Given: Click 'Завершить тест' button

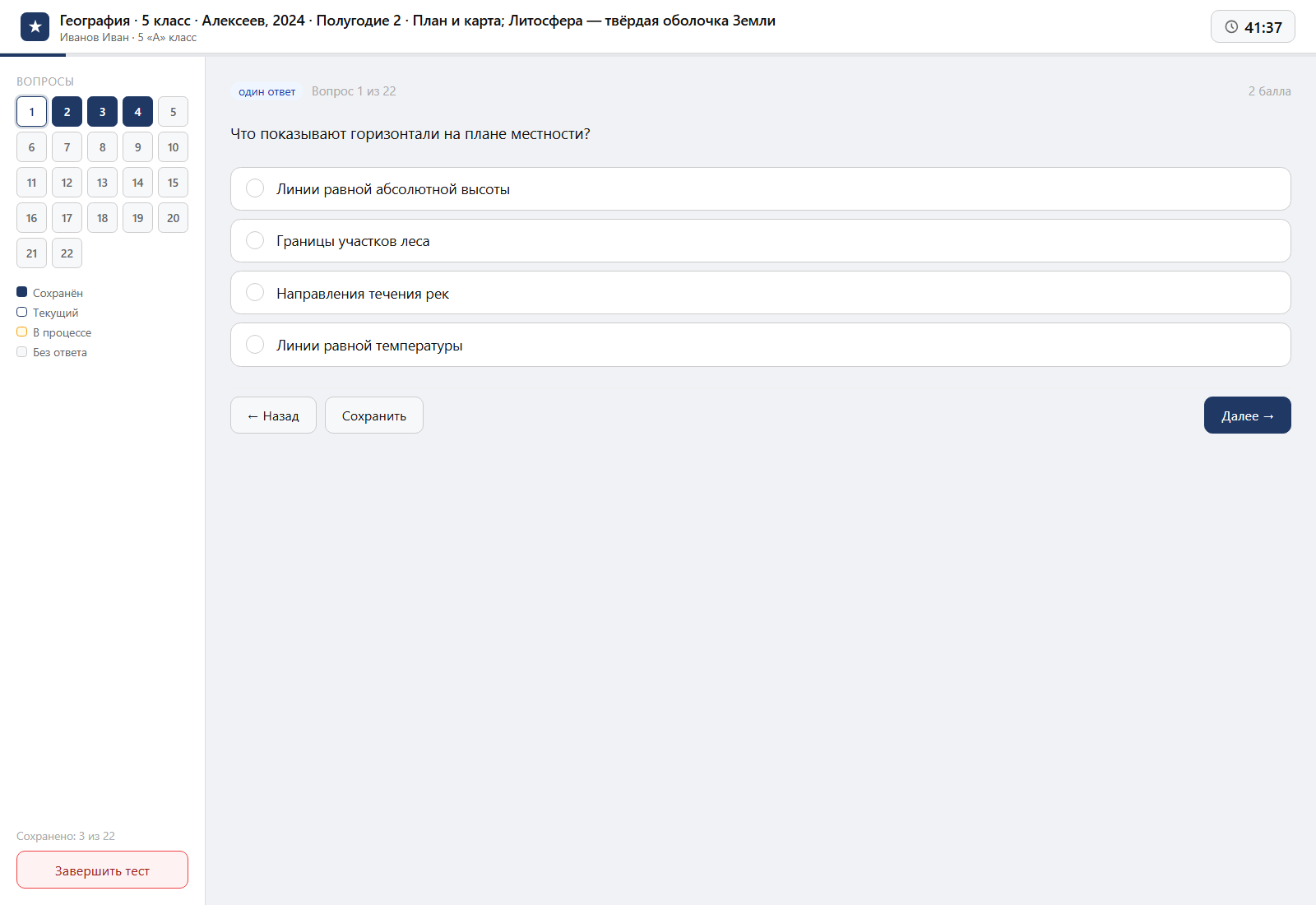Looking at the screenshot, I should click(x=102, y=870).
